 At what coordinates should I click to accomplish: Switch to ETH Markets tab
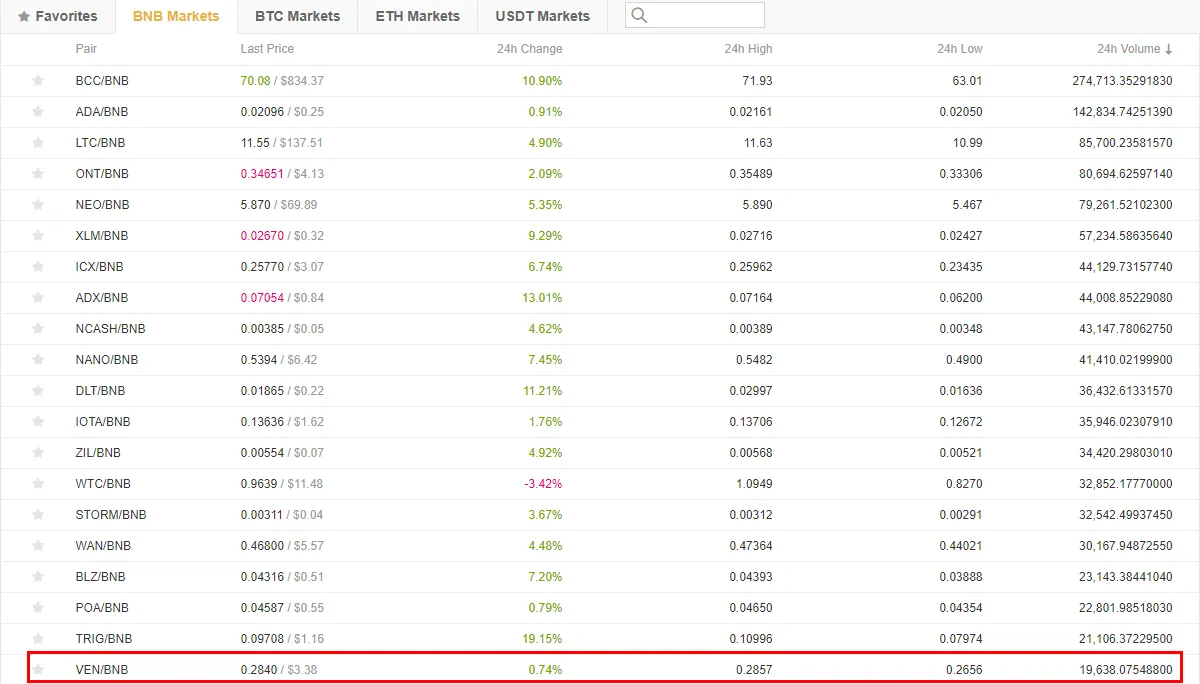click(x=418, y=17)
